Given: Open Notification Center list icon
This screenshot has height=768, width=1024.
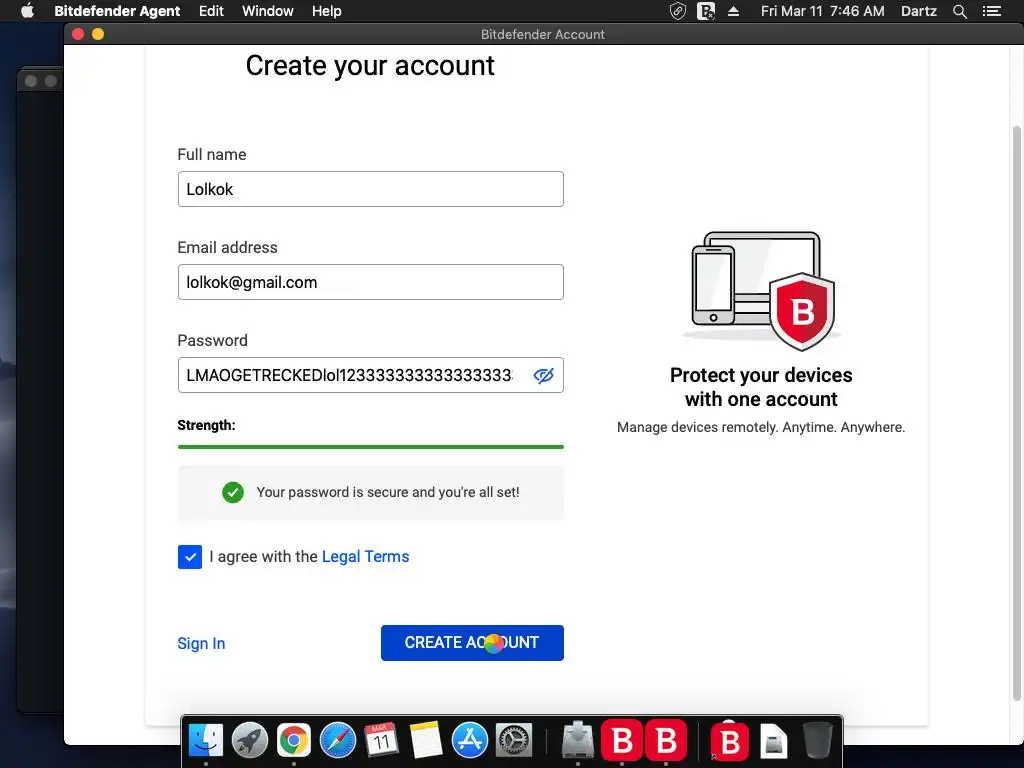Looking at the screenshot, I should click(991, 11).
